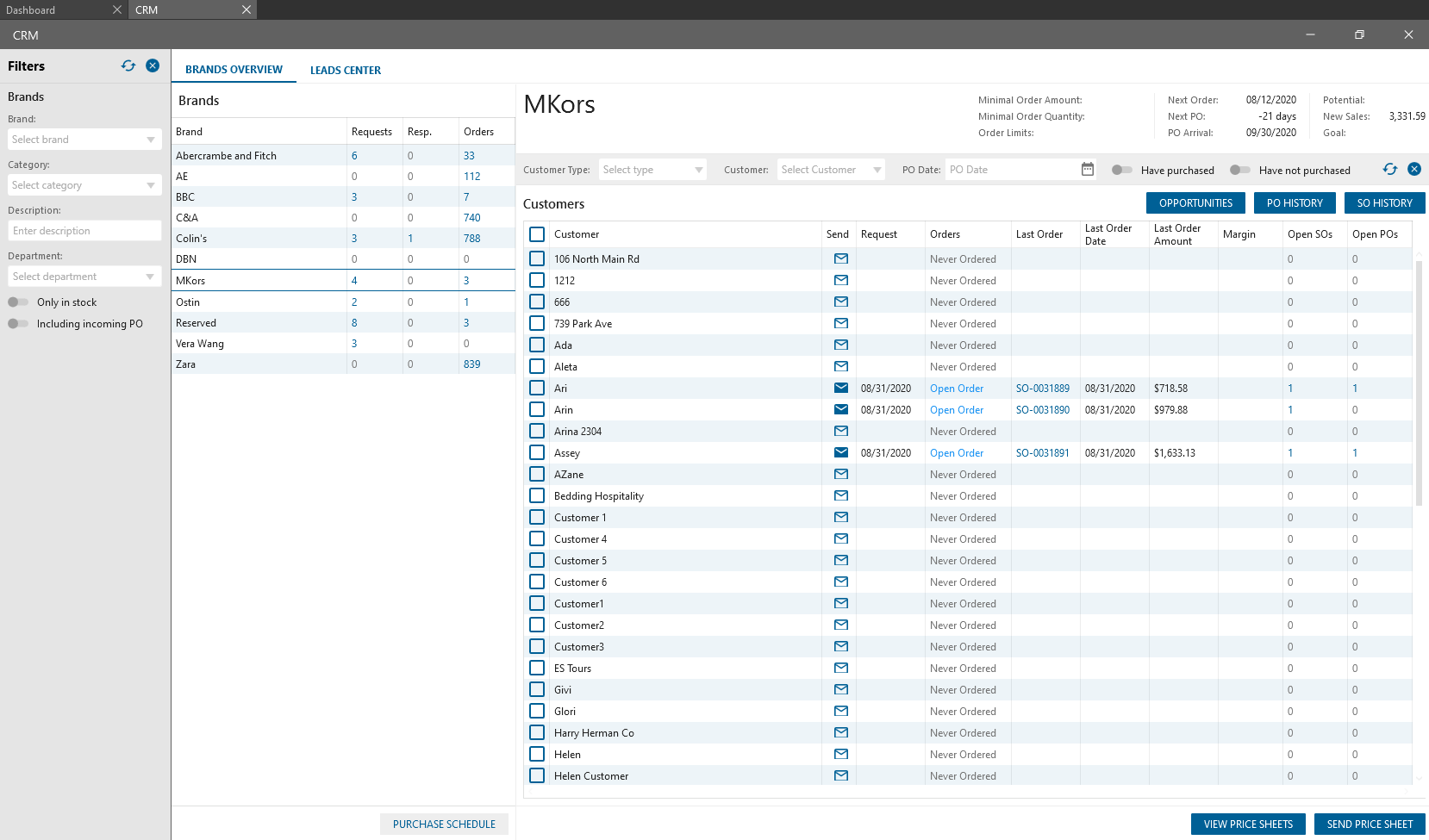Check the box for customer Assey
The height and width of the screenshot is (840, 1429).
537,452
